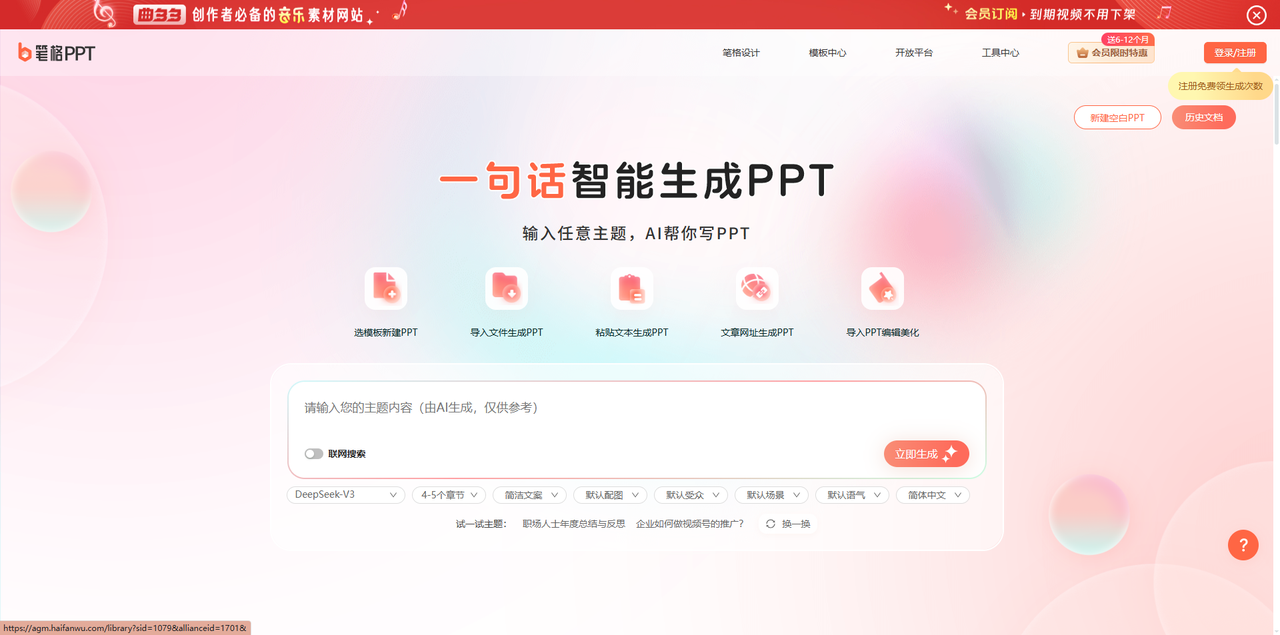Click the 导入文件生成PPT label
This screenshot has width=1280, height=635.
(x=507, y=333)
